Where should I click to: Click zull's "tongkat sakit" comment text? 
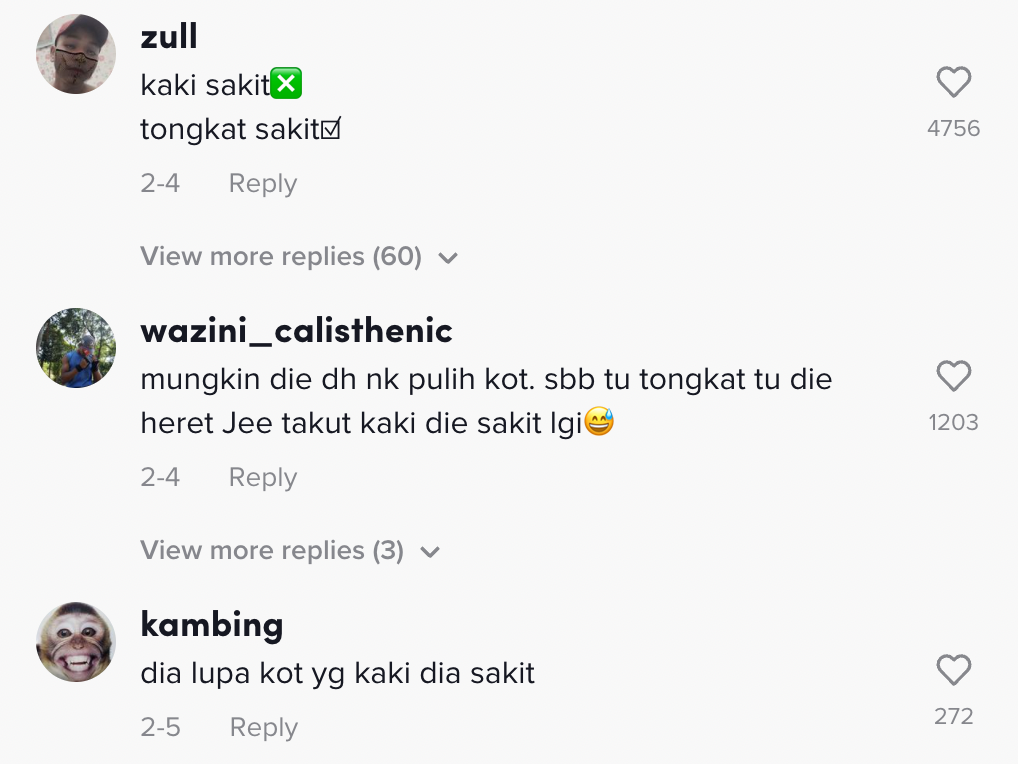coord(240,130)
